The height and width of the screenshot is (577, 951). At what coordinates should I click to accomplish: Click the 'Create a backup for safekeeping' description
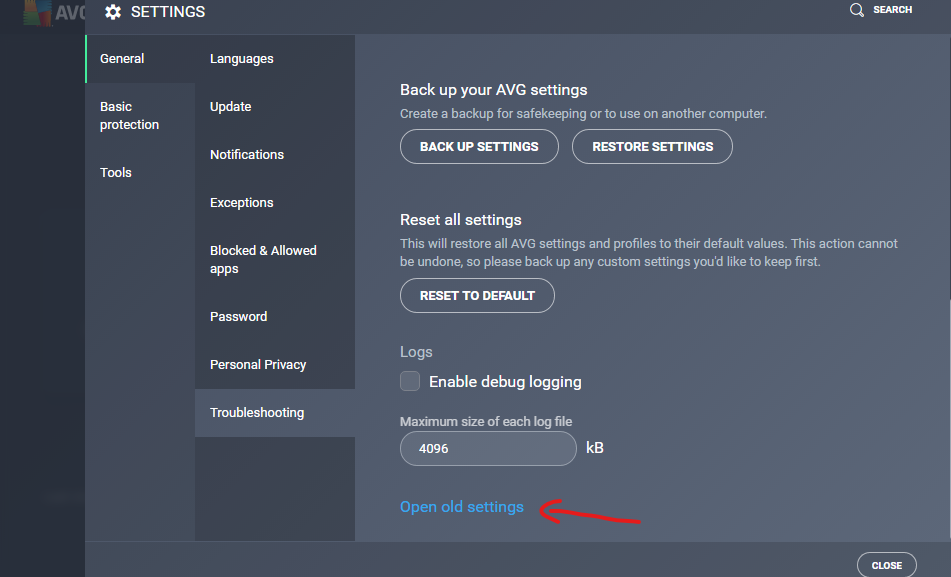click(x=583, y=113)
